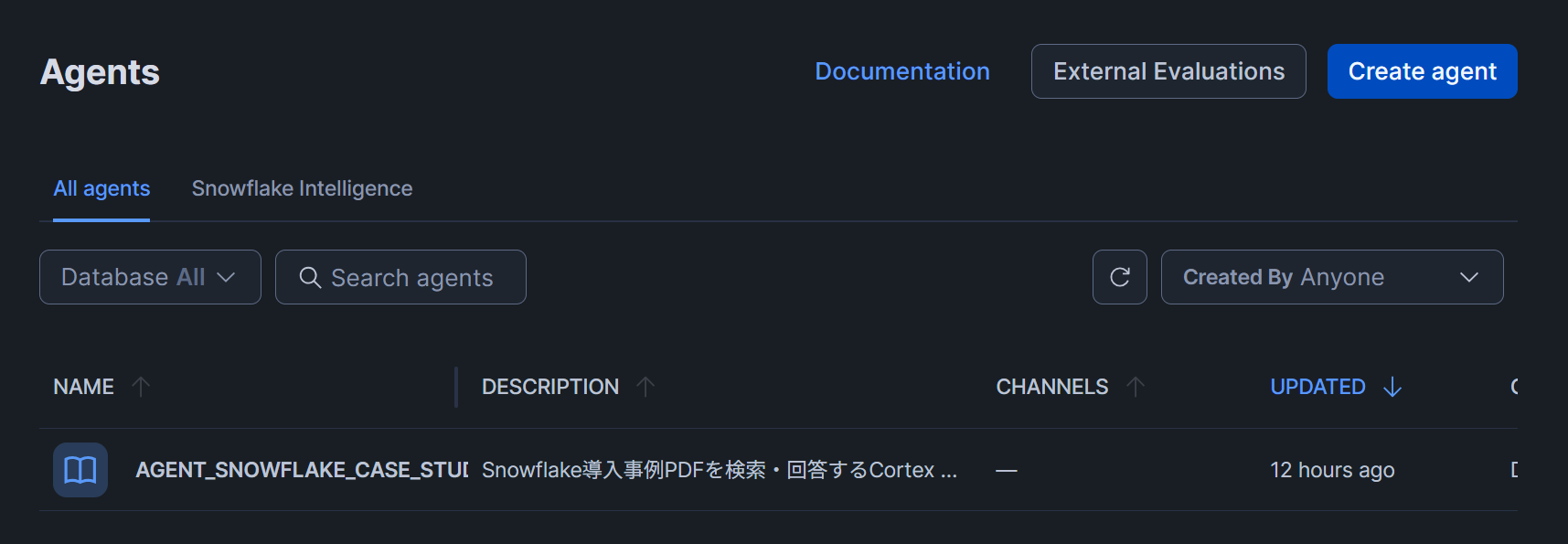
Task: Select the Snowflake Intelligence tab
Action: pos(302,188)
